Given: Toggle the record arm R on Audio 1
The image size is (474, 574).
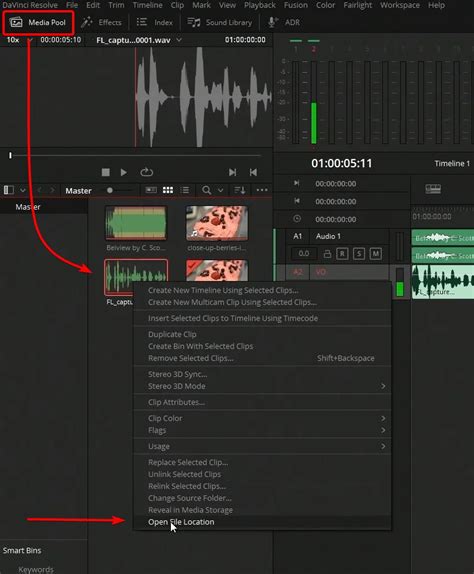Looking at the screenshot, I should [x=342, y=254].
